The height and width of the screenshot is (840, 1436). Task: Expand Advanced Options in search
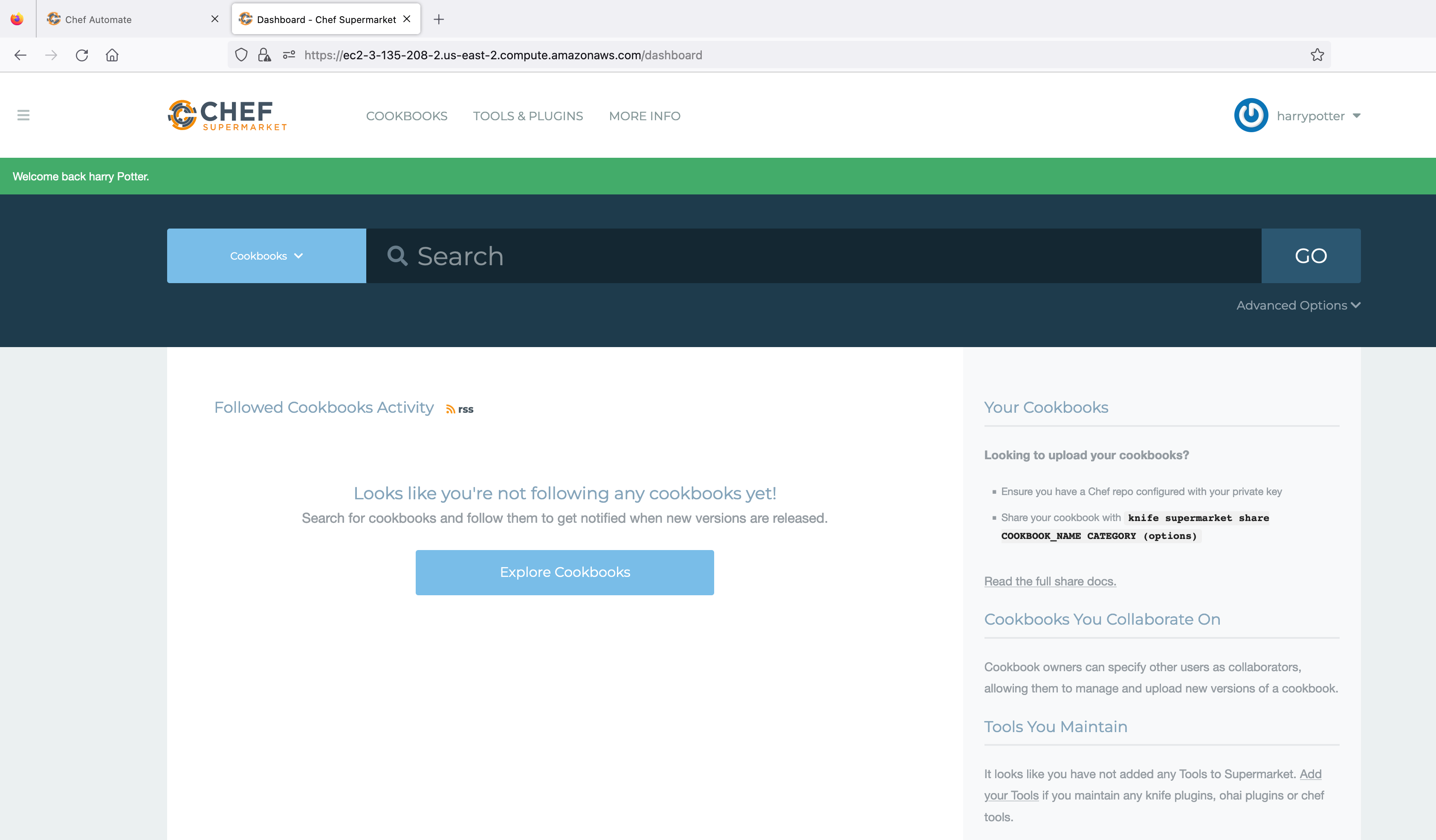click(1298, 305)
